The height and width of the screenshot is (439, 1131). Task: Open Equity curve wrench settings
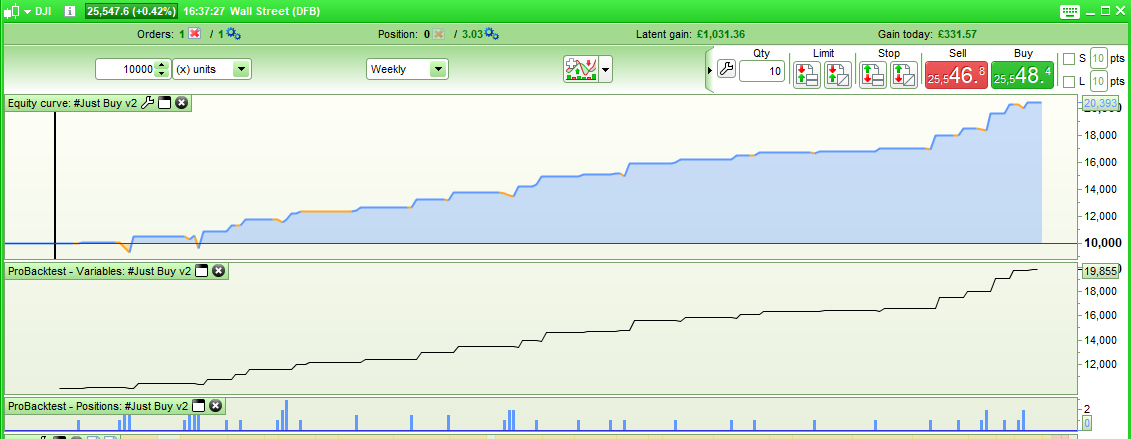click(x=147, y=103)
